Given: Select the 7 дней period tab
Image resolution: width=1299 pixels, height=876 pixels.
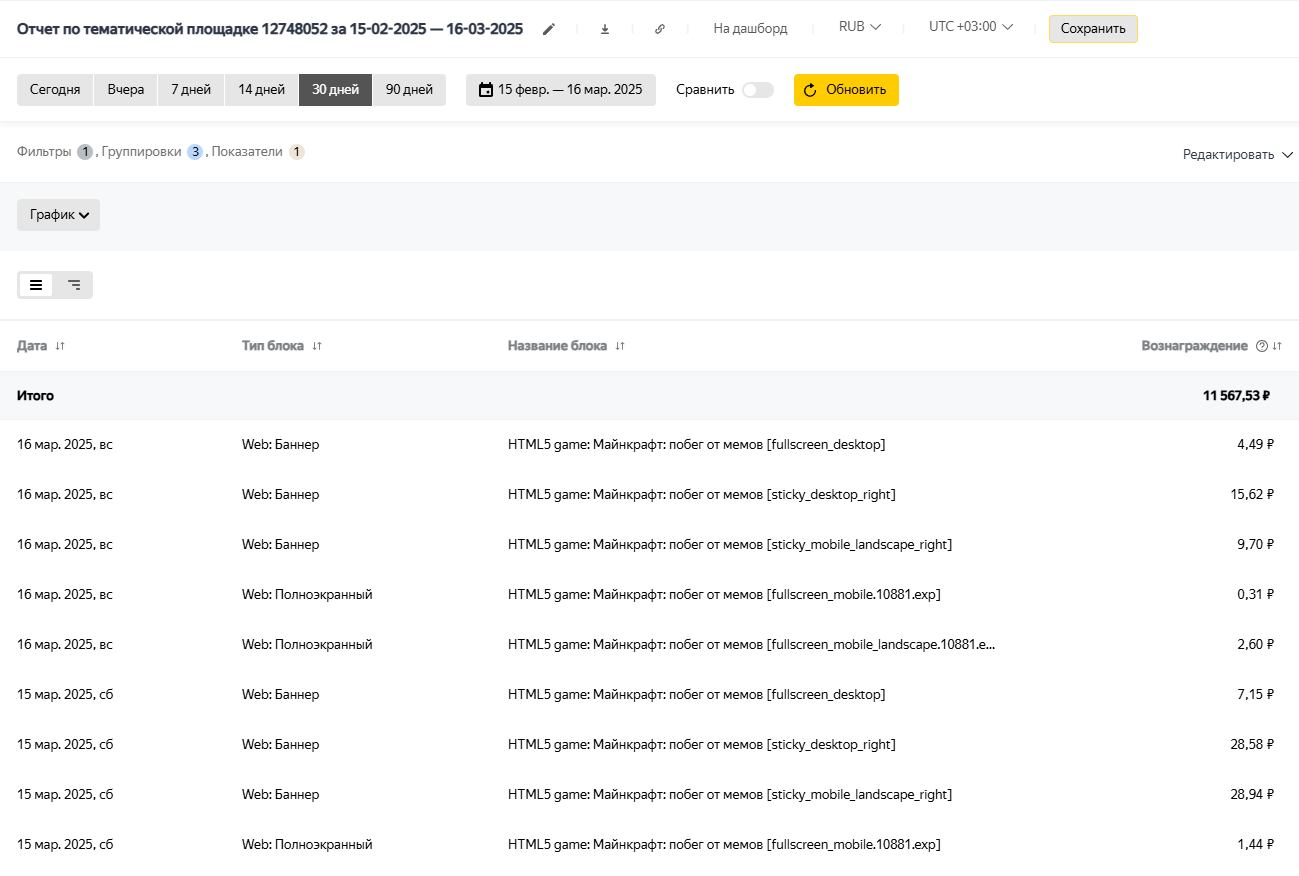Looking at the screenshot, I should tap(190, 90).
